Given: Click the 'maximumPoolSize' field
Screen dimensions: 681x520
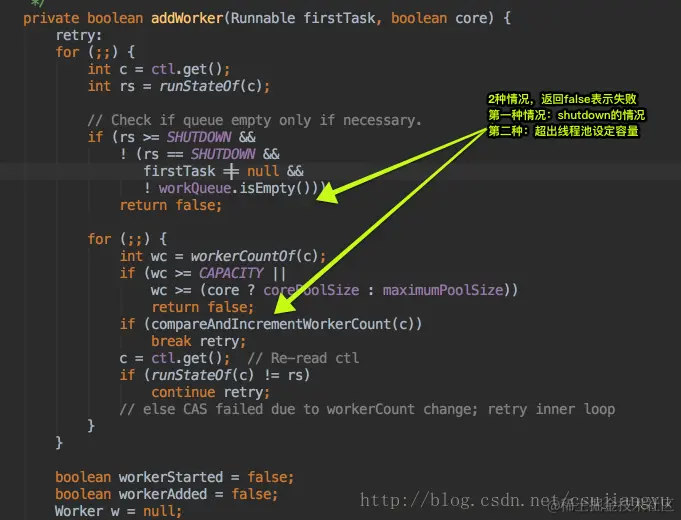Looking at the screenshot, I should tap(443, 290).
